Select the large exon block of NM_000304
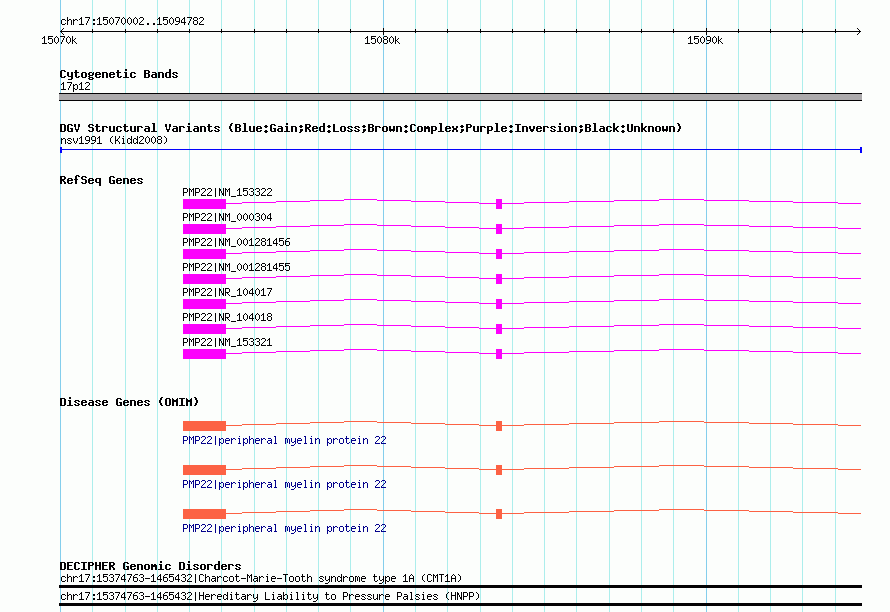 click(x=204, y=229)
